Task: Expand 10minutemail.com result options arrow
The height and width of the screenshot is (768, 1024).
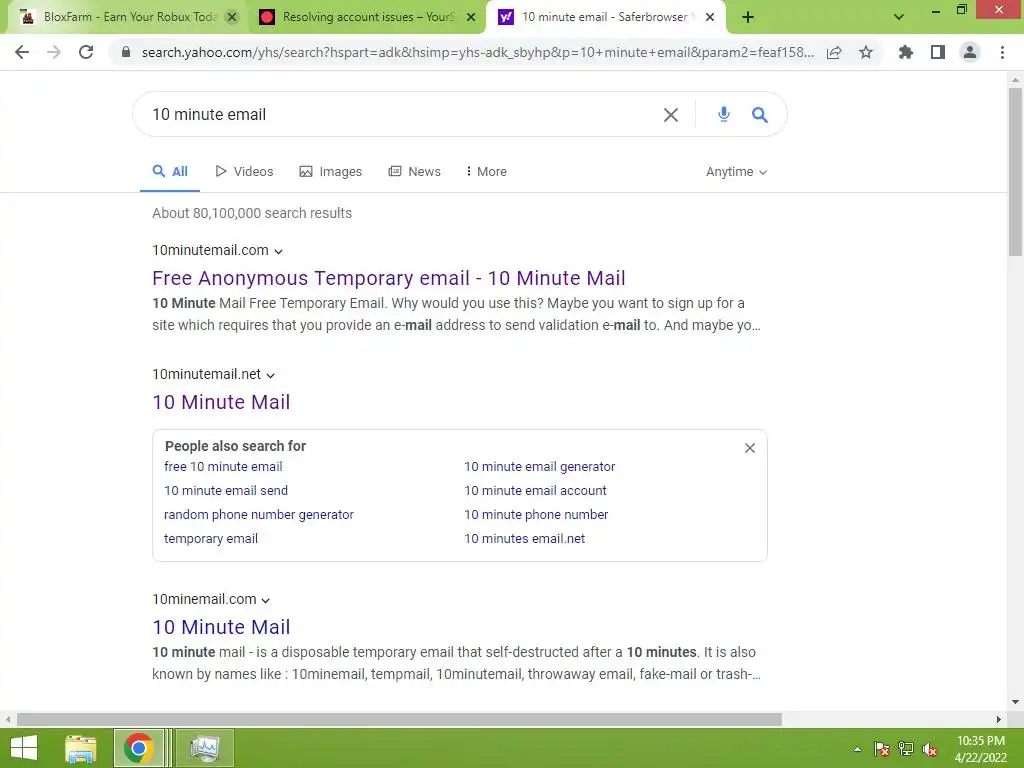Action: pos(278,251)
